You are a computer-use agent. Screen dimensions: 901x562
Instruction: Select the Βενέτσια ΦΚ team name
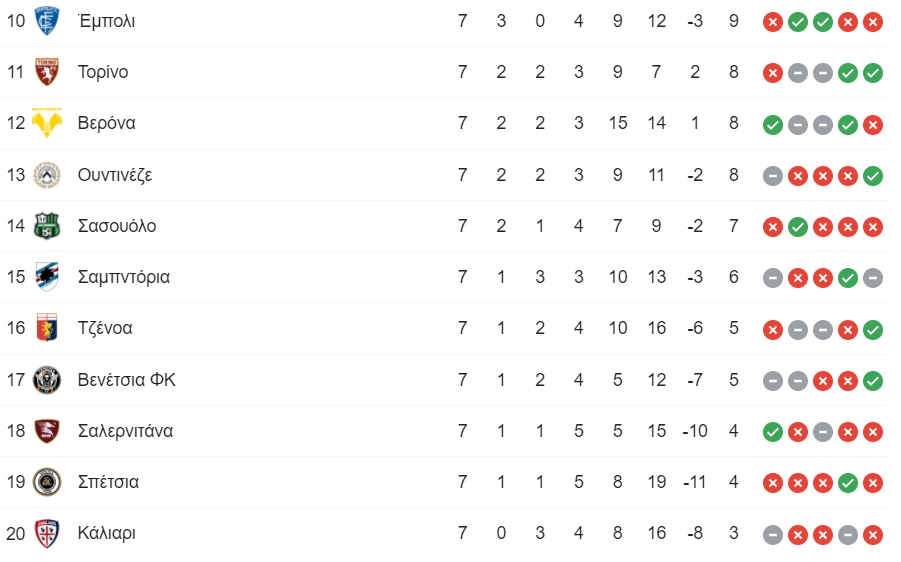[126, 380]
